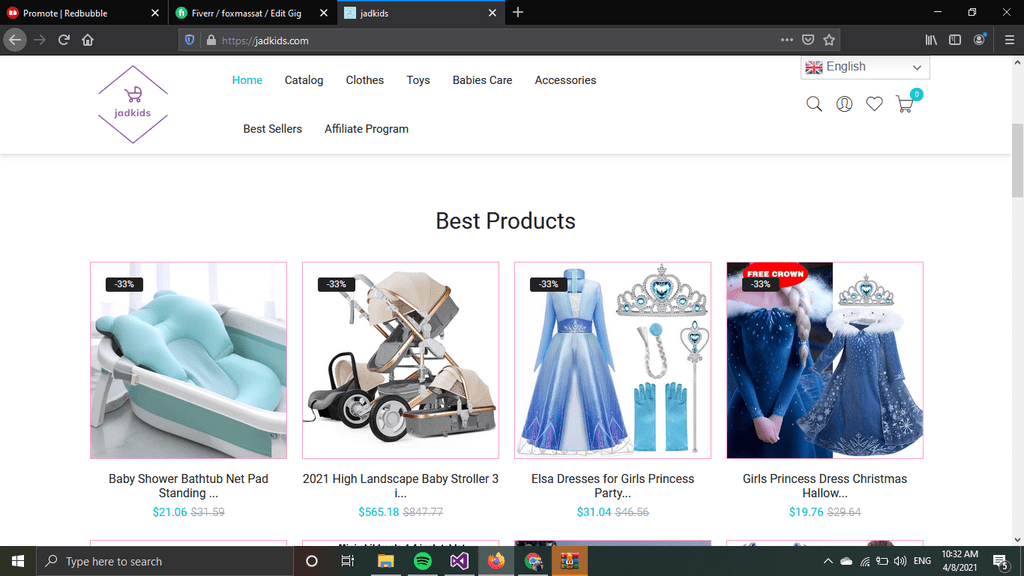1024x576 pixels.
Task: Save page to Pocket icon
Action: pyautogui.click(x=808, y=40)
